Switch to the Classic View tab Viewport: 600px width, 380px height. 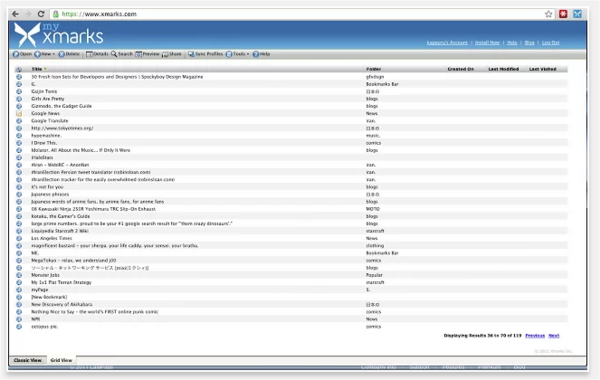tap(28, 360)
